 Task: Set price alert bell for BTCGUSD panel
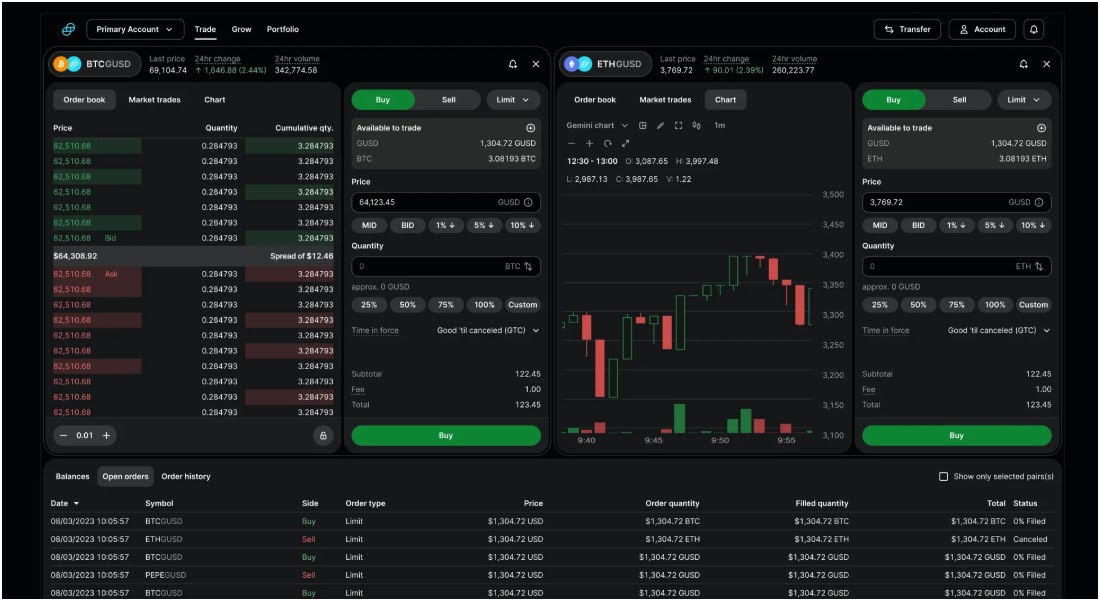tap(513, 64)
